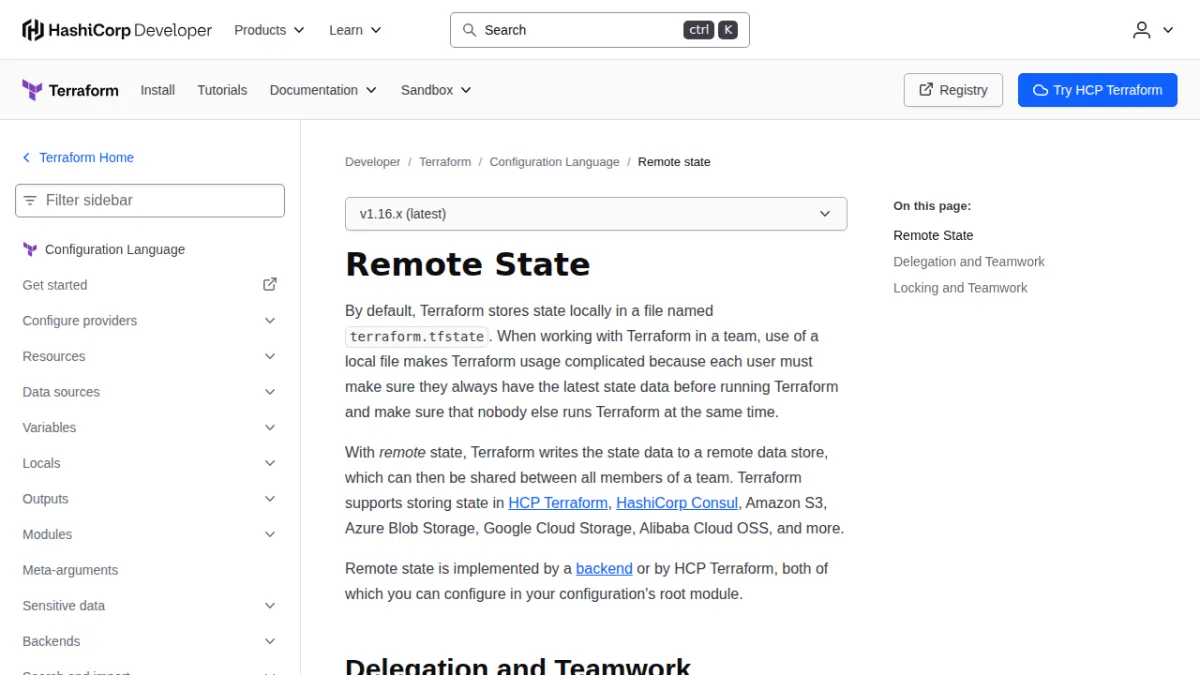Image resolution: width=1200 pixels, height=675 pixels.
Task: Expand the Backends sidebar section
Action: pos(150,642)
